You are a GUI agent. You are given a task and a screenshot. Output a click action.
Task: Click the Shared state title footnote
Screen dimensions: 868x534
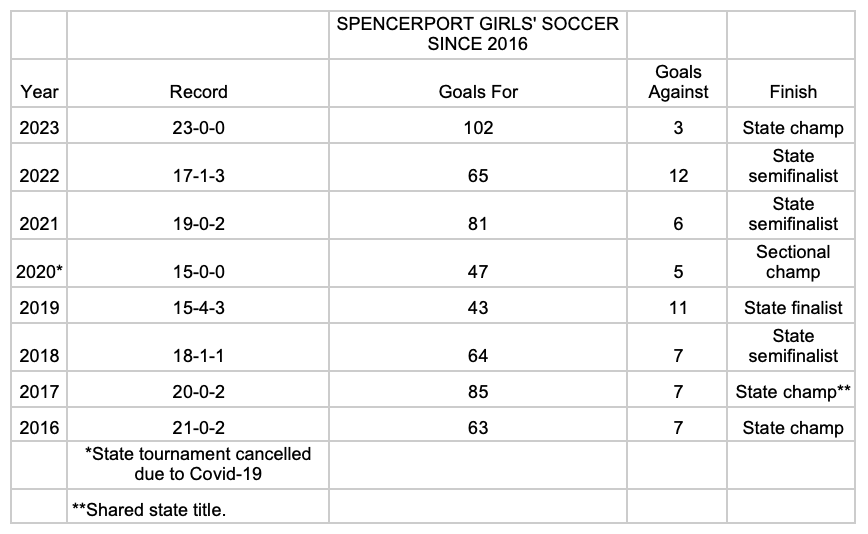click(x=149, y=510)
